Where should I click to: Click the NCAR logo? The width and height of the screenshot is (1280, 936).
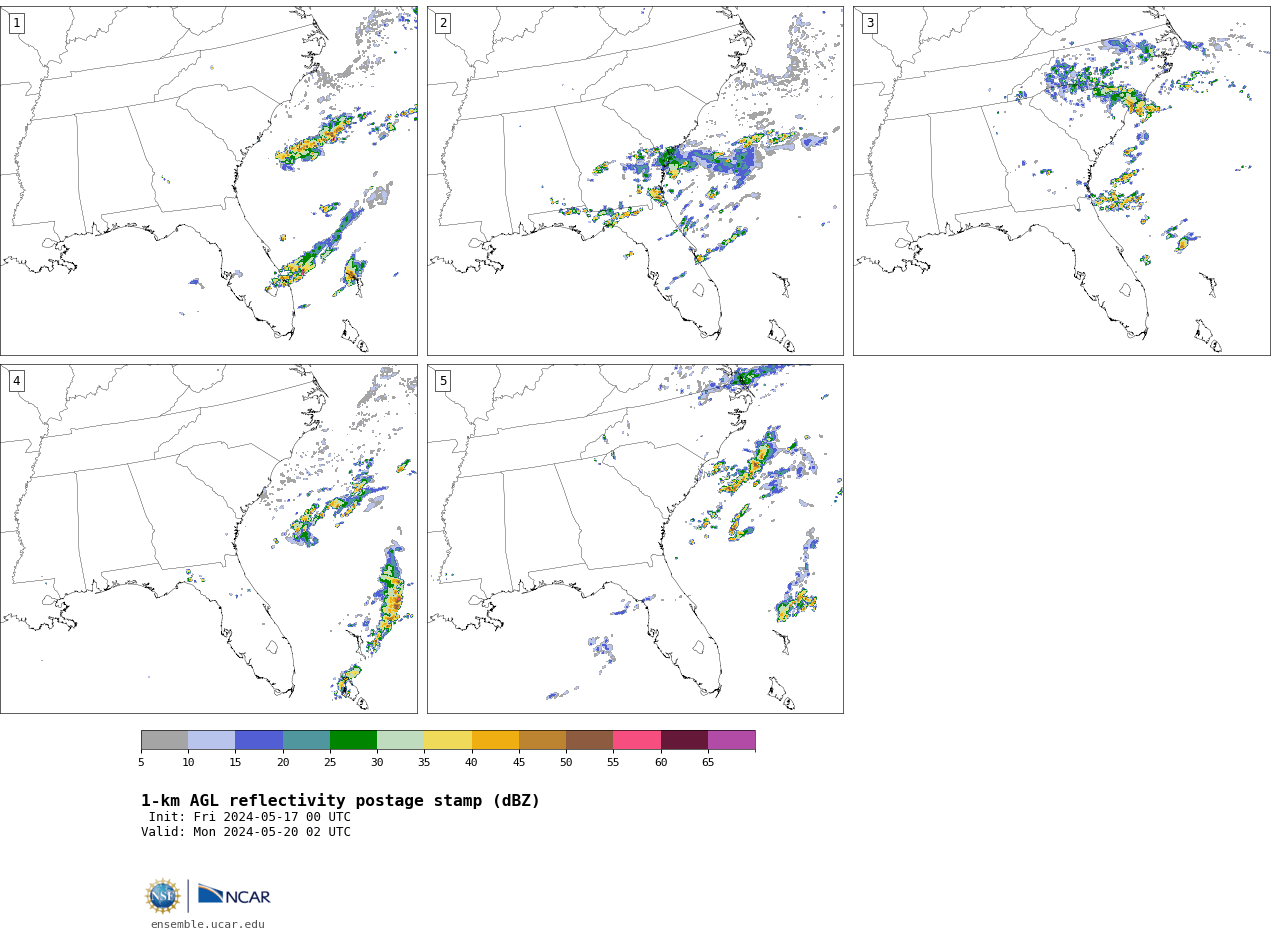click(234, 895)
